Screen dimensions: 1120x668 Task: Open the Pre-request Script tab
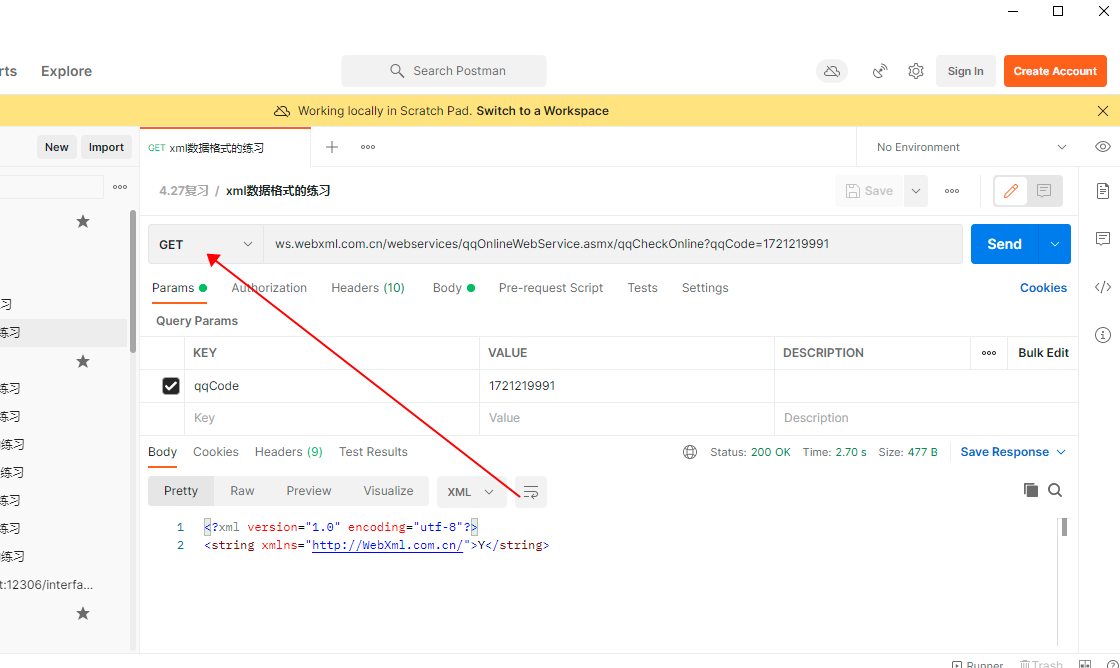tap(551, 288)
